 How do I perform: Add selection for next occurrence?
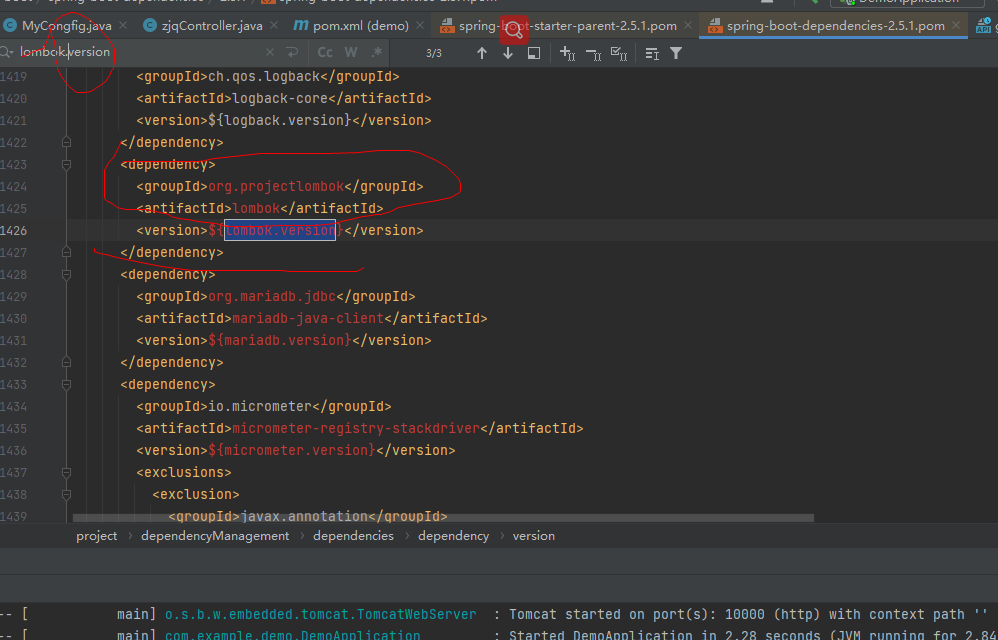tap(567, 53)
